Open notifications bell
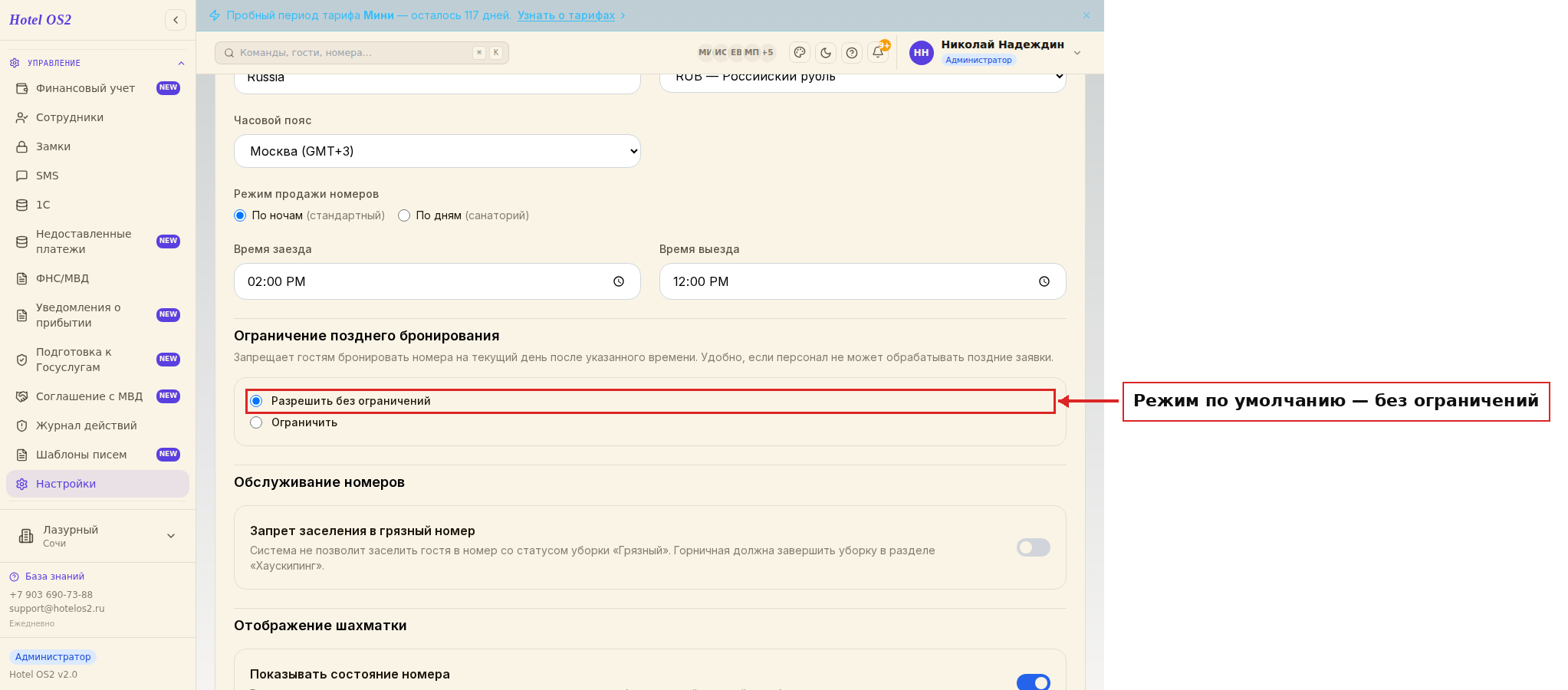Screen dimensions: 1568x690 [878, 52]
